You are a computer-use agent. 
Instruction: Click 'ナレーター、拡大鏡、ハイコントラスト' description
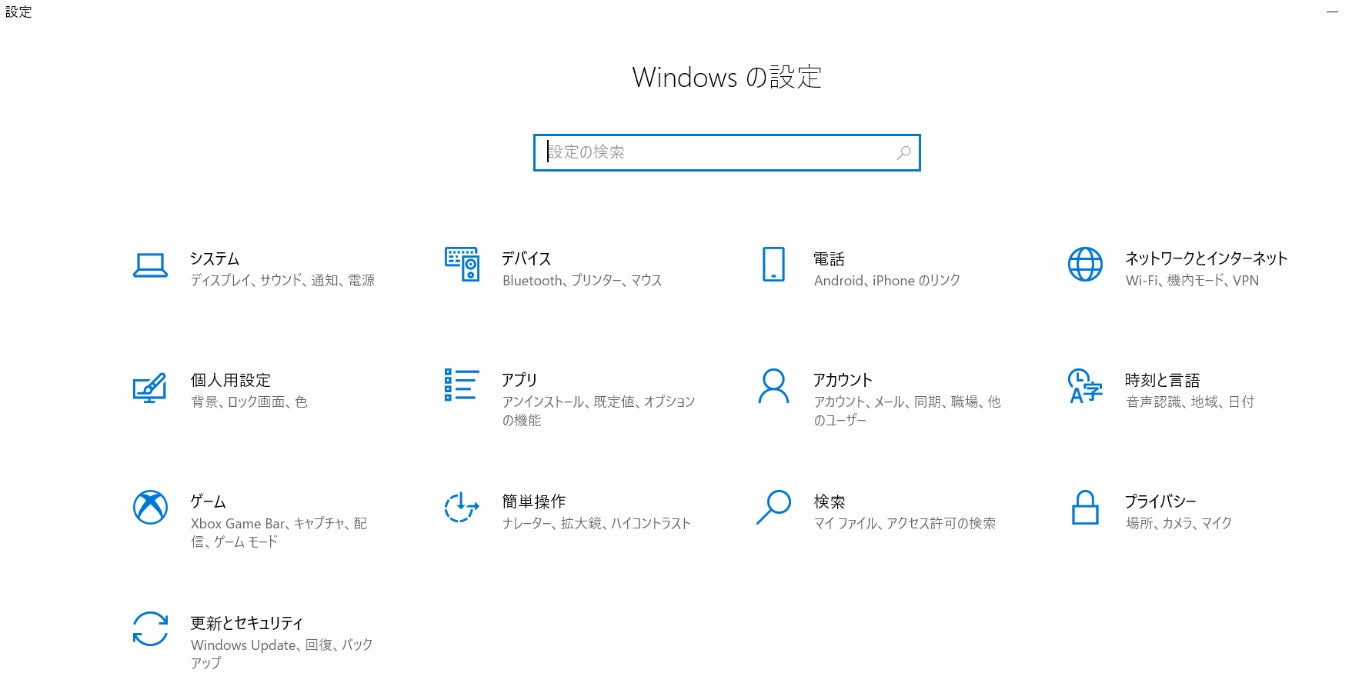(596, 524)
